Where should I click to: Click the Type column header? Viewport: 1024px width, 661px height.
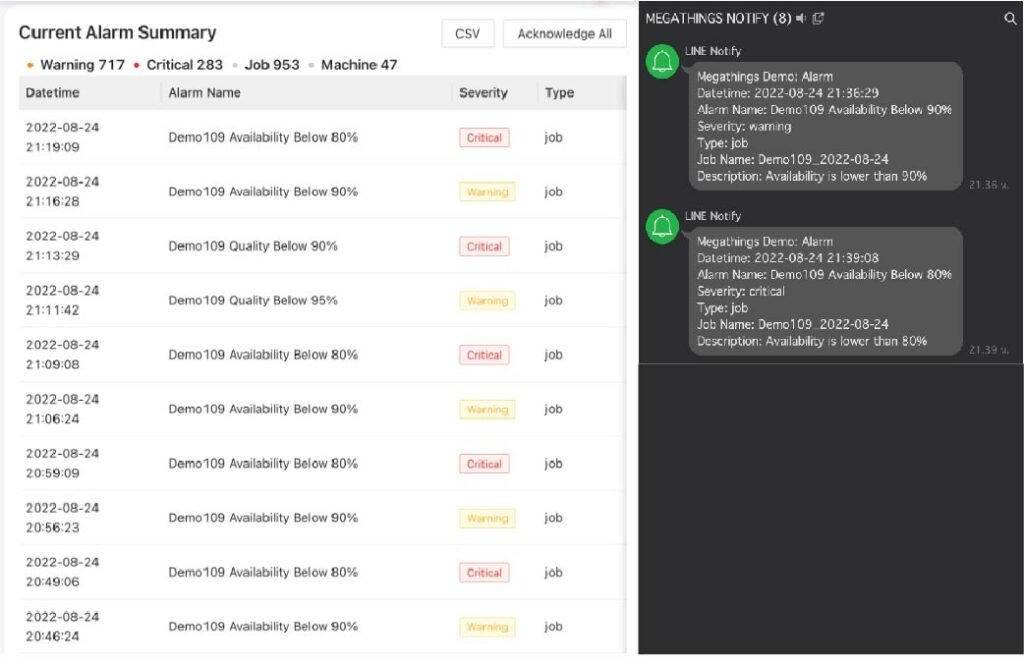tap(560, 93)
